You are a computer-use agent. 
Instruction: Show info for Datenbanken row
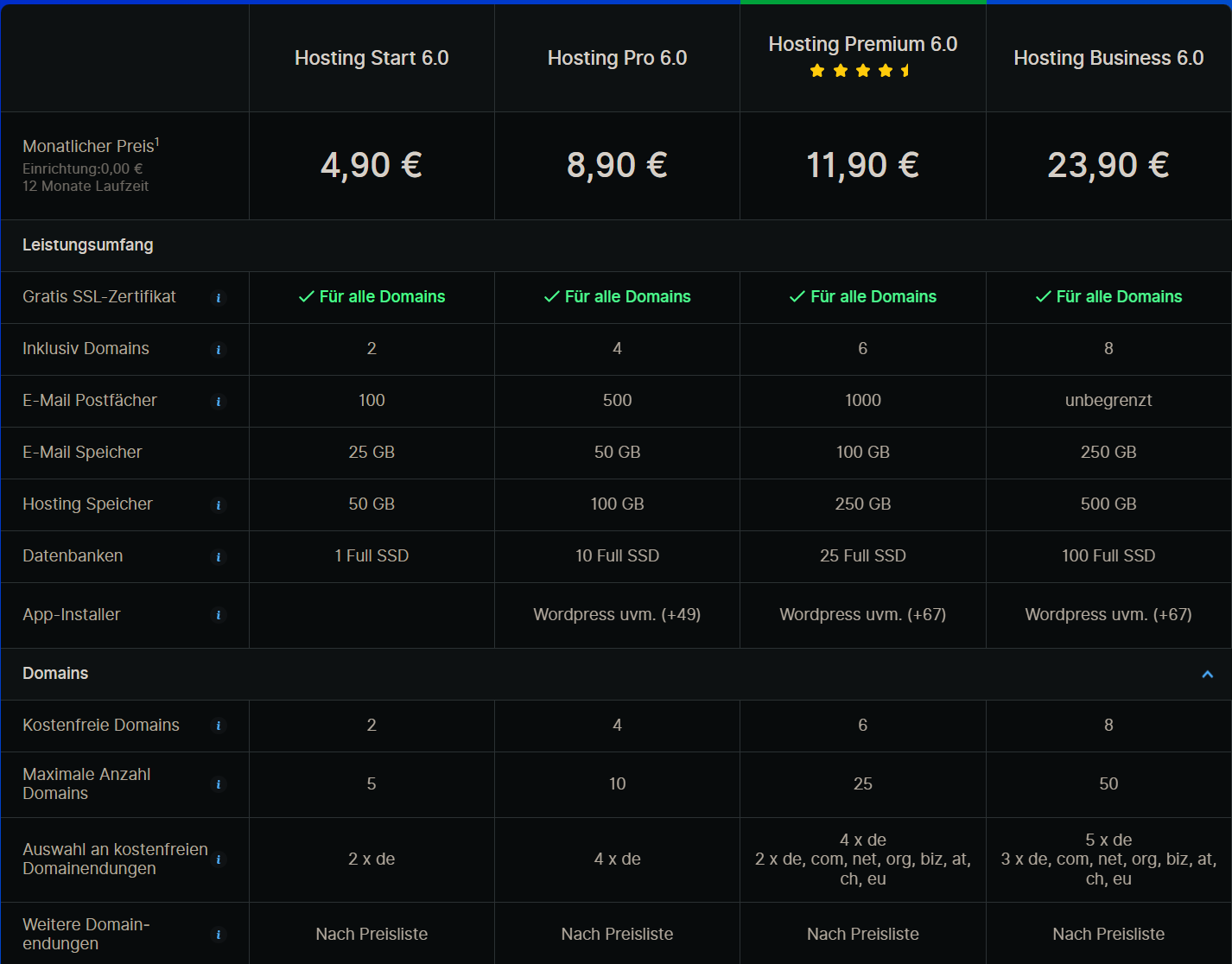click(x=219, y=557)
